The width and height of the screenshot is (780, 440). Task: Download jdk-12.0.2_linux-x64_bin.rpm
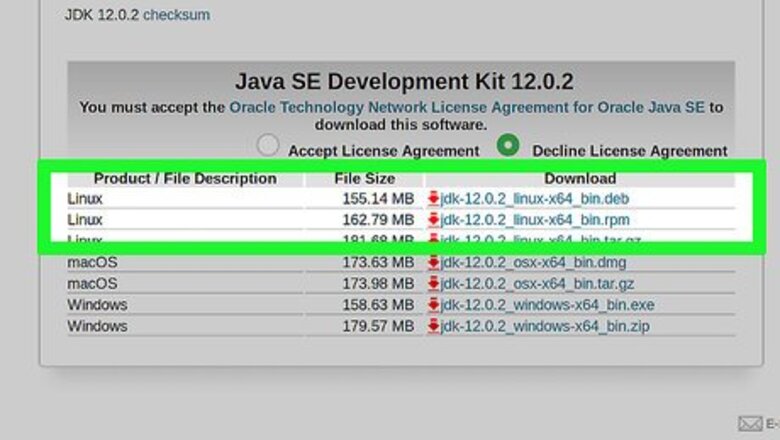tap(535, 219)
